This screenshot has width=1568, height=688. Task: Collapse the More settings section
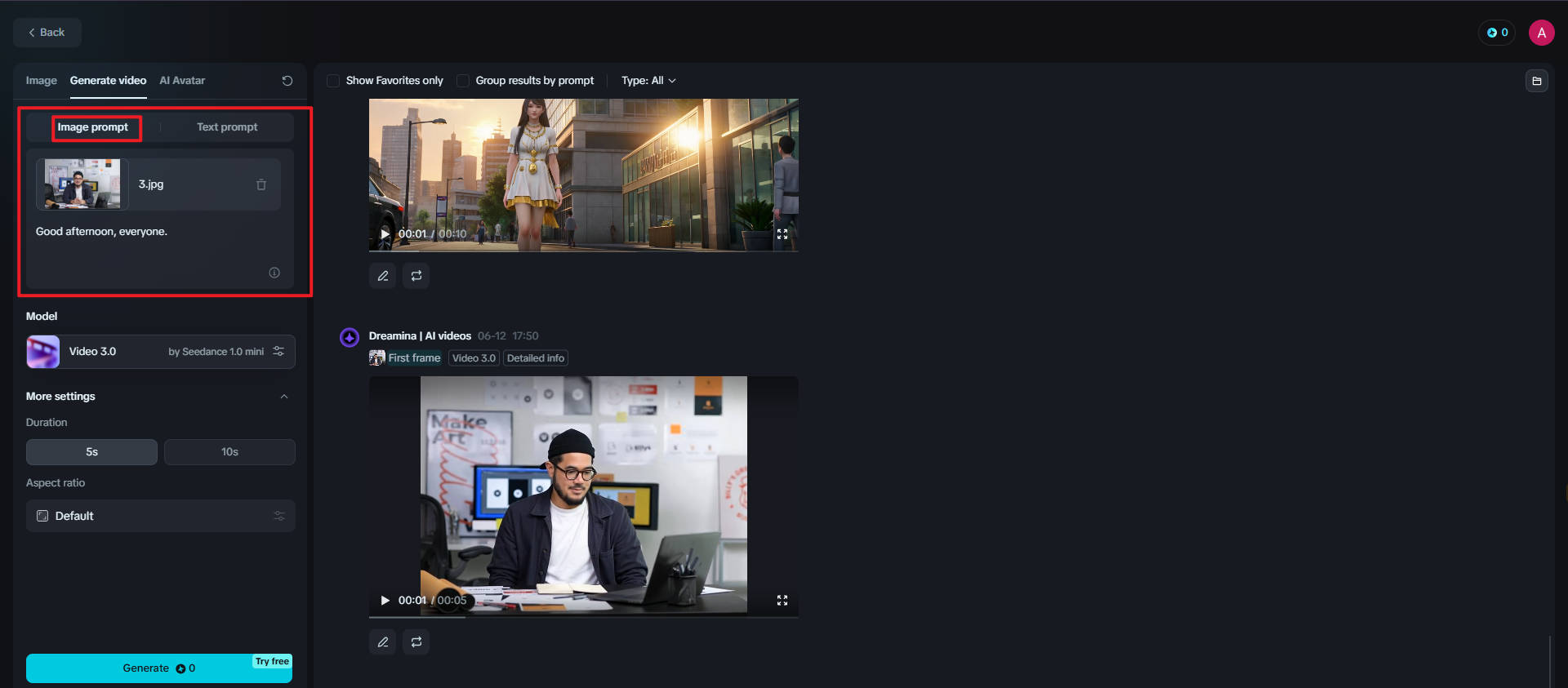pyautogui.click(x=284, y=397)
